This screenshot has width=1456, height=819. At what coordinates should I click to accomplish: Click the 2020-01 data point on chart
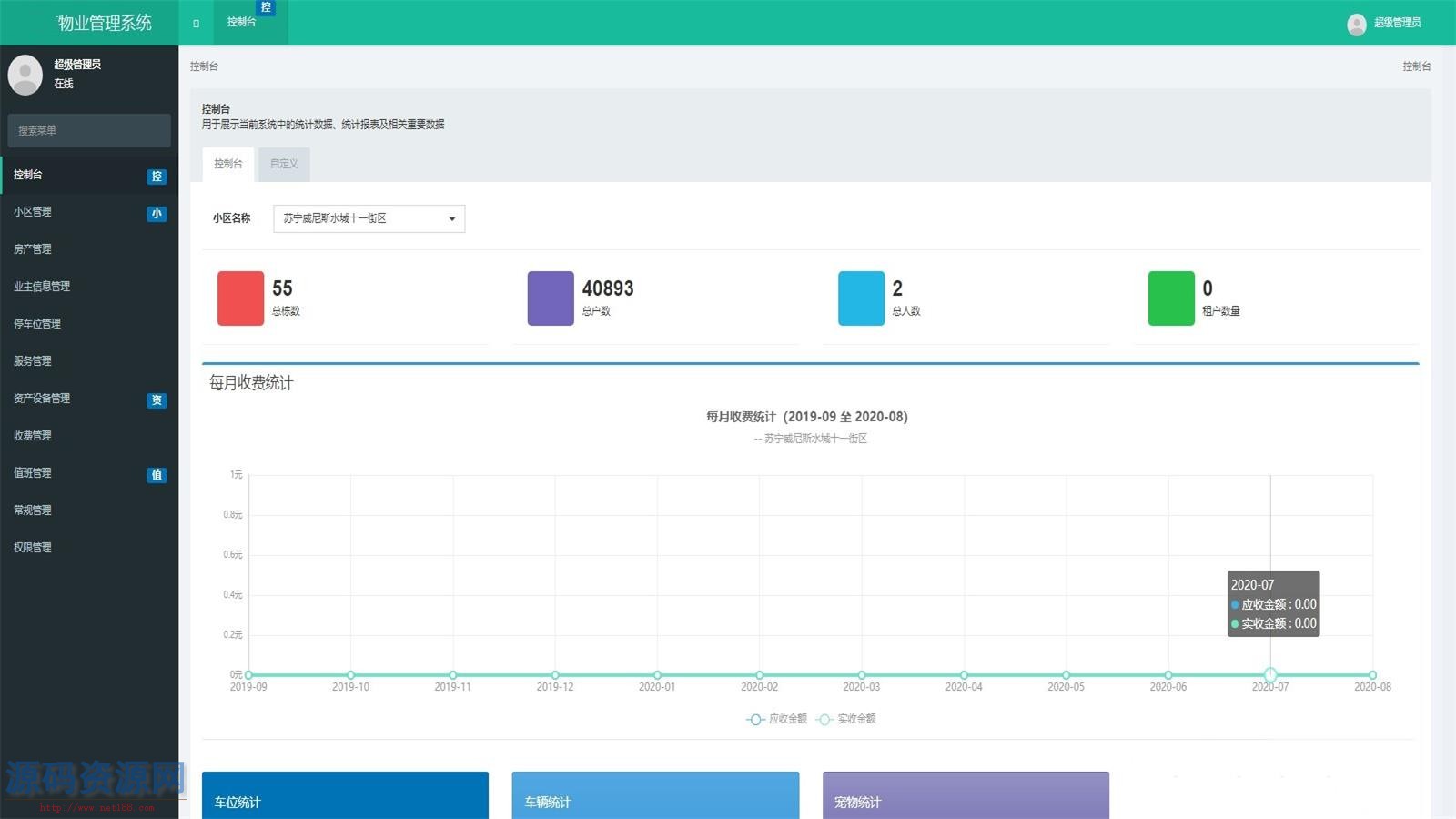pos(657,675)
